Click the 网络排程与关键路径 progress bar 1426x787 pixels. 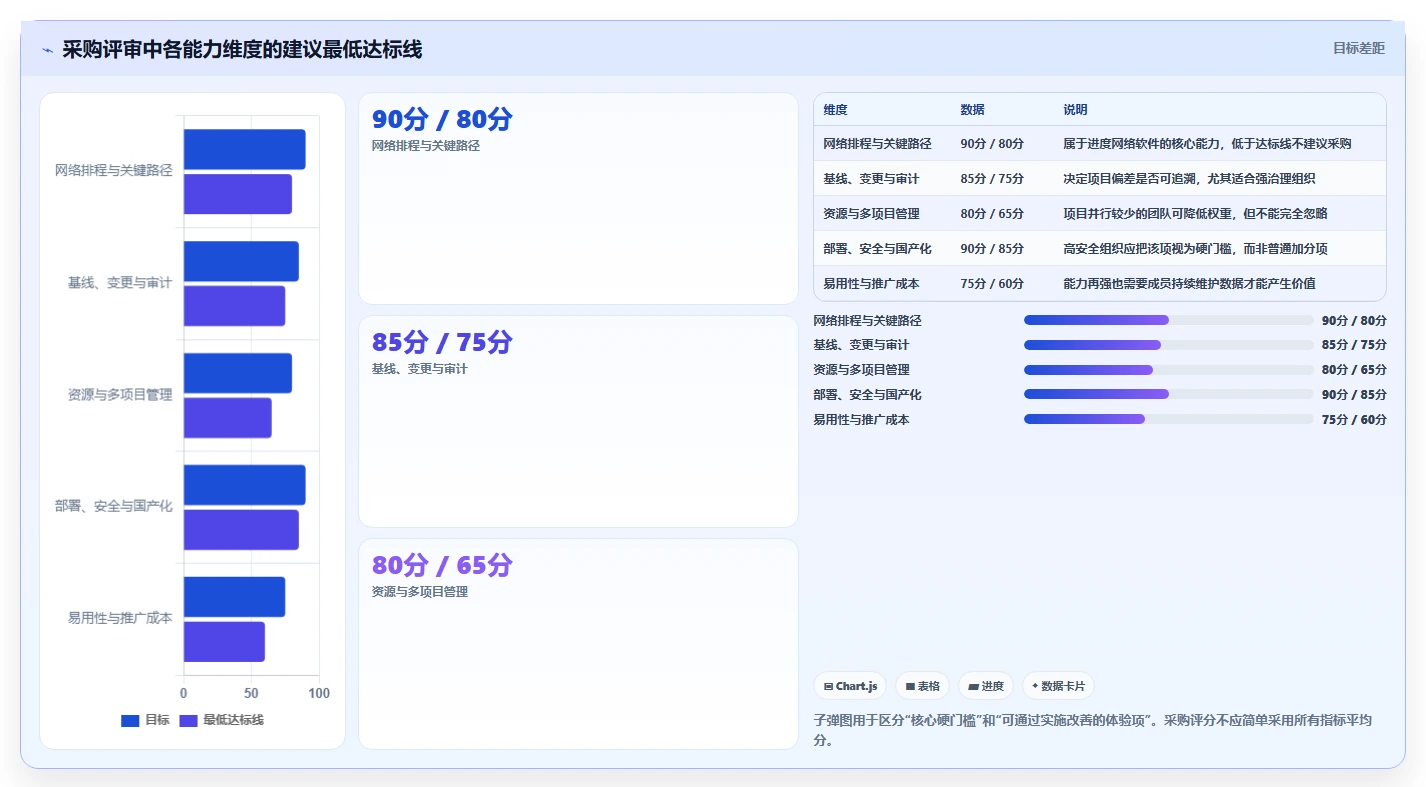point(1168,320)
